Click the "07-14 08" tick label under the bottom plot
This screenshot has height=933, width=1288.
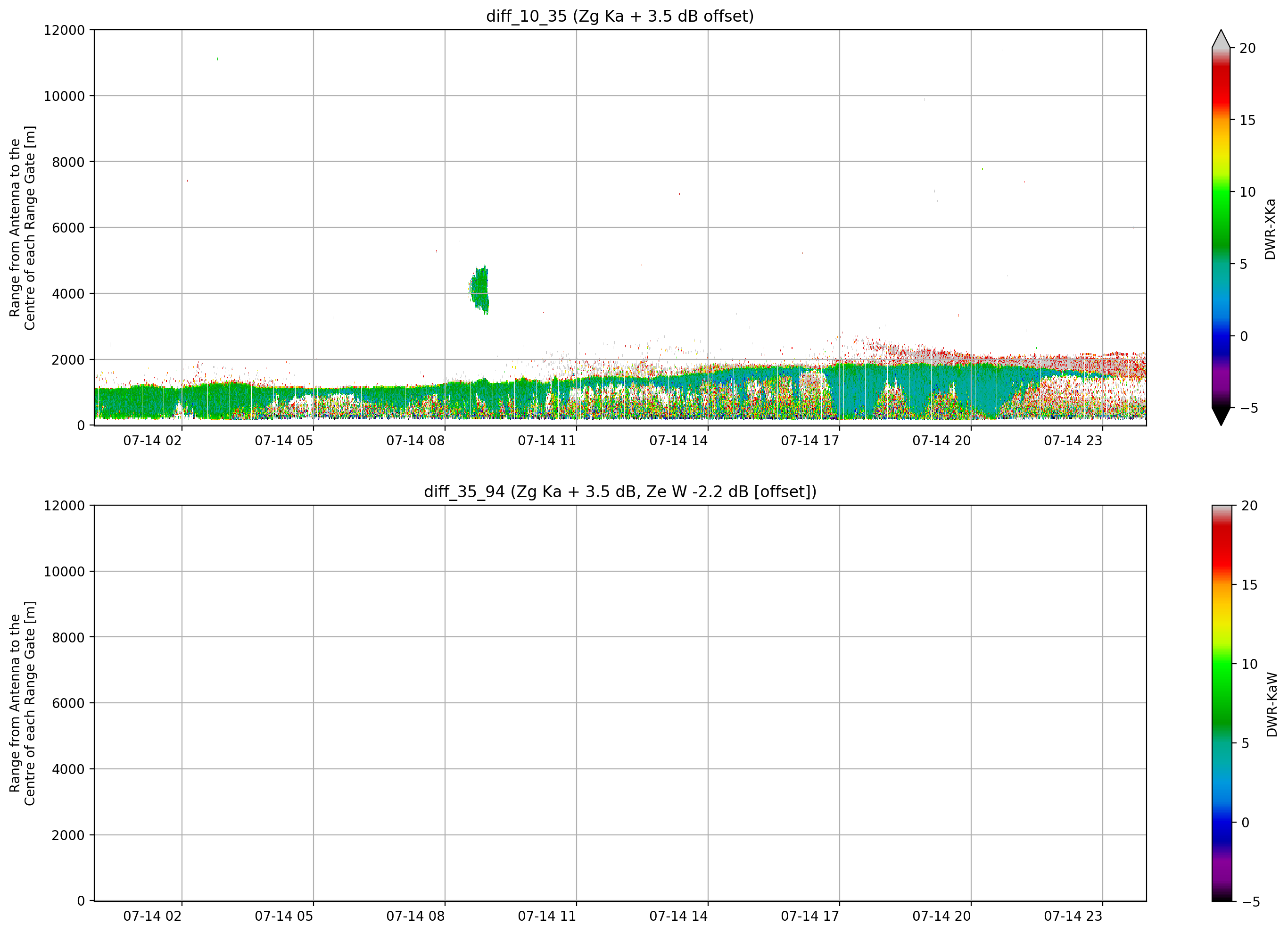tap(415, 916)
